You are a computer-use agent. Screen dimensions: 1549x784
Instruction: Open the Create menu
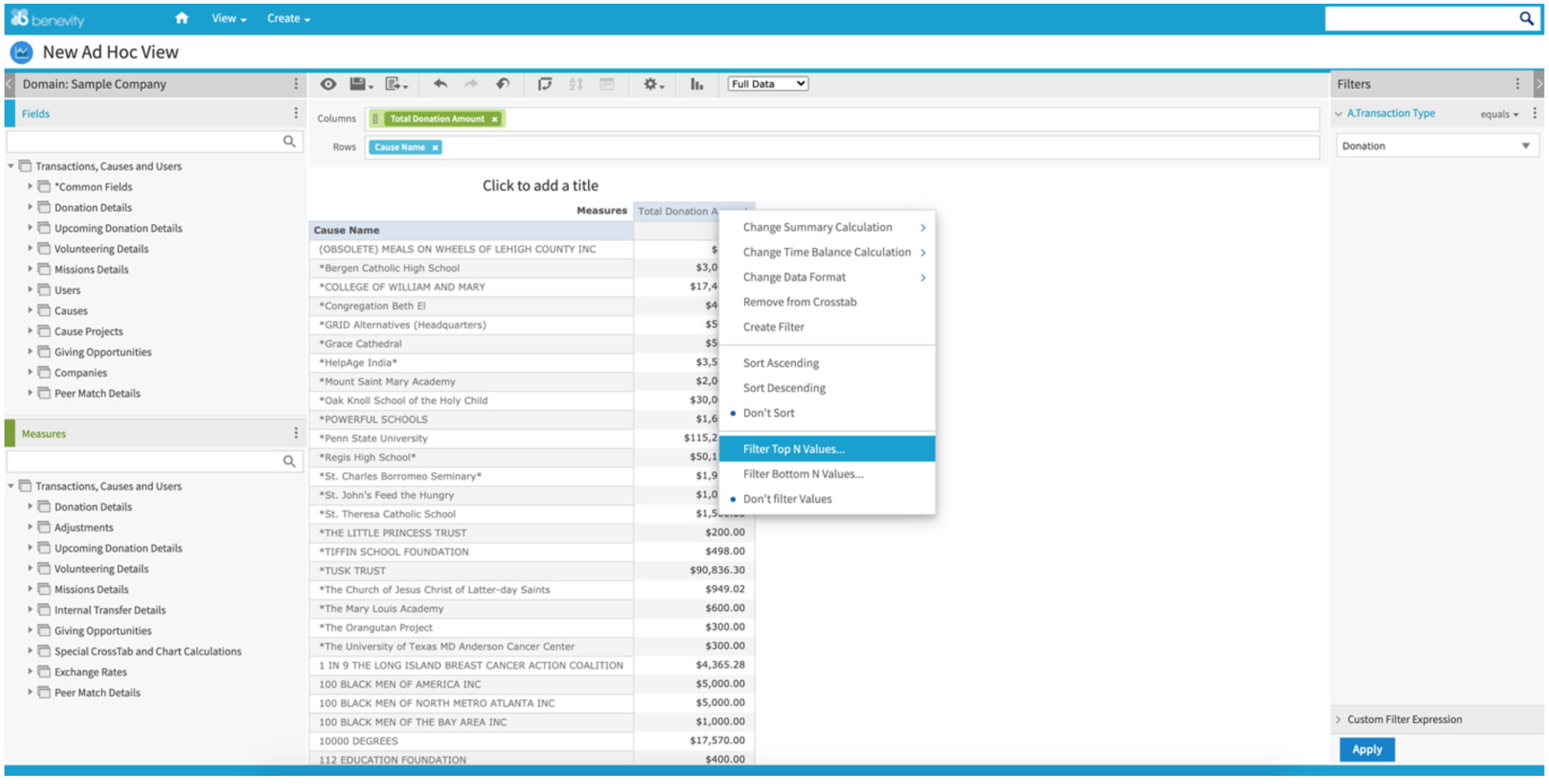click(x=288, y=19)
